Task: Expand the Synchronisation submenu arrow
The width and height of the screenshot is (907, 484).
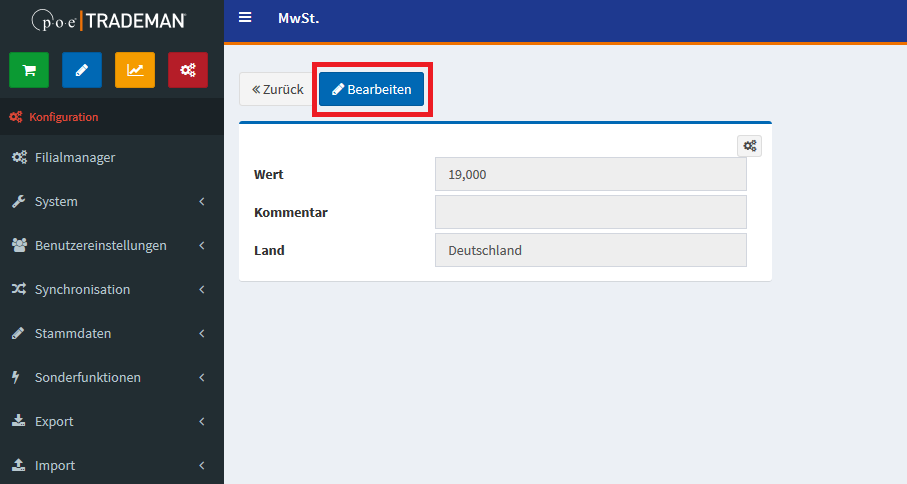Action: point(201,290)
